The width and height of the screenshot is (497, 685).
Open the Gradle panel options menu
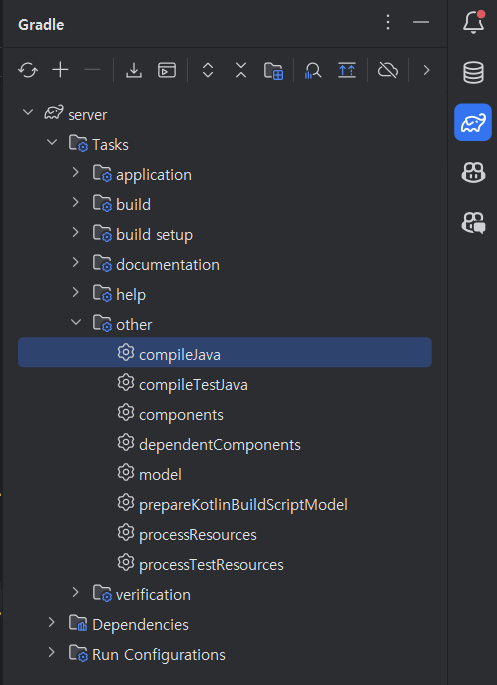coord(388,22)
